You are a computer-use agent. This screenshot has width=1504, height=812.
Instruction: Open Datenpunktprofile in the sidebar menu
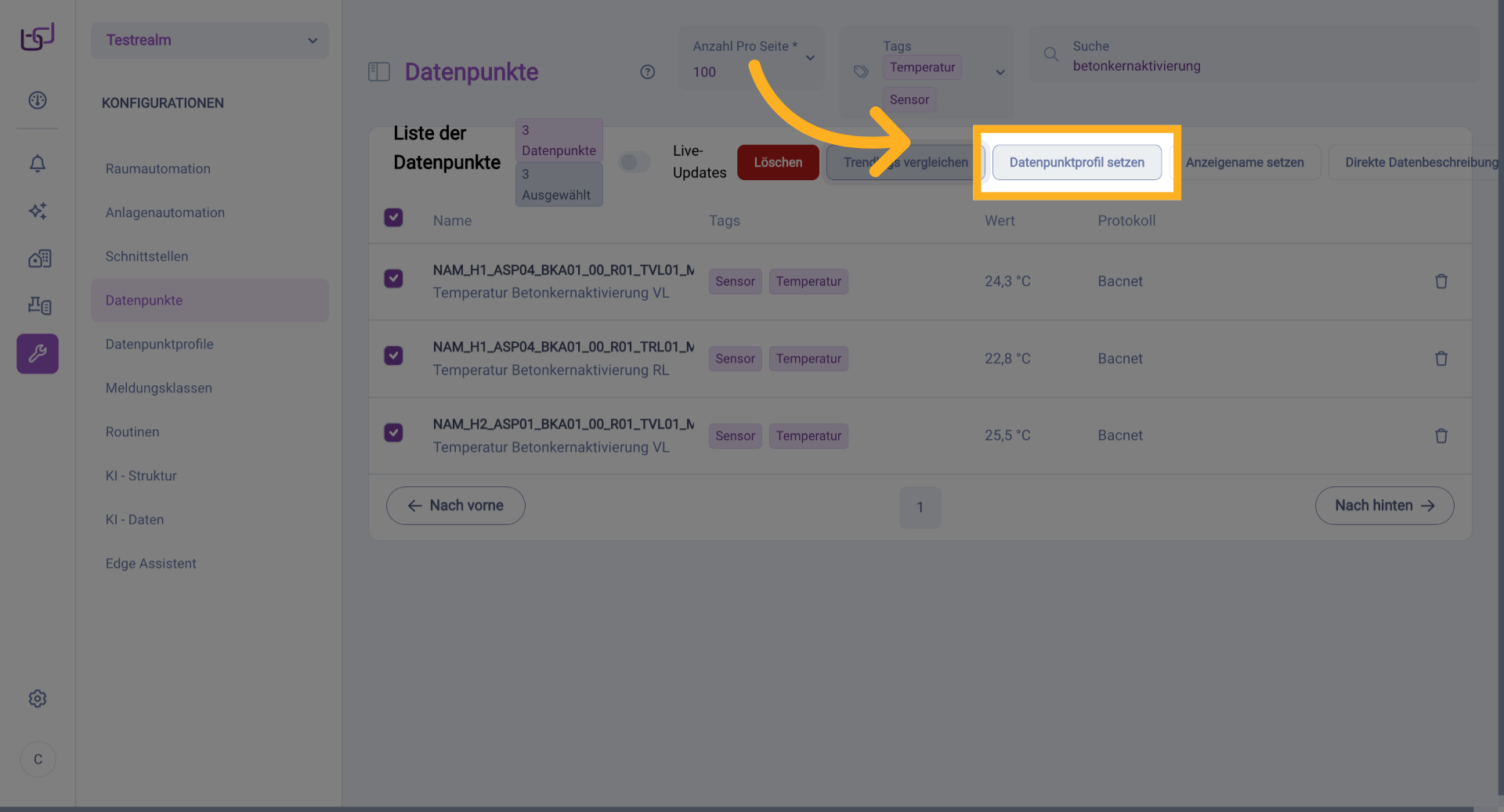(x=159, y=344)
